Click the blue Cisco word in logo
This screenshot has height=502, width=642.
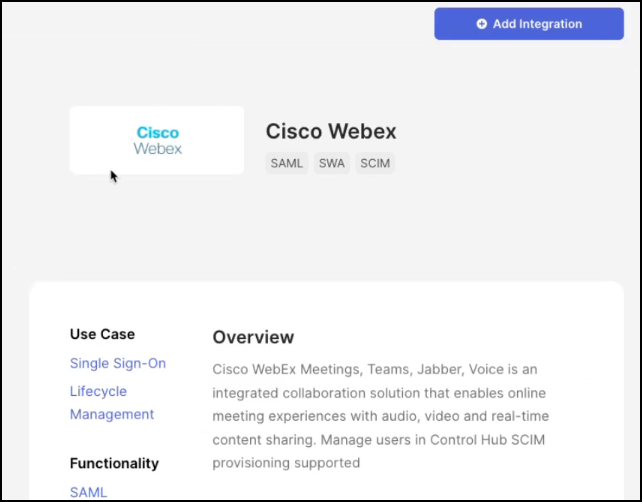click(x=158, y=132)
